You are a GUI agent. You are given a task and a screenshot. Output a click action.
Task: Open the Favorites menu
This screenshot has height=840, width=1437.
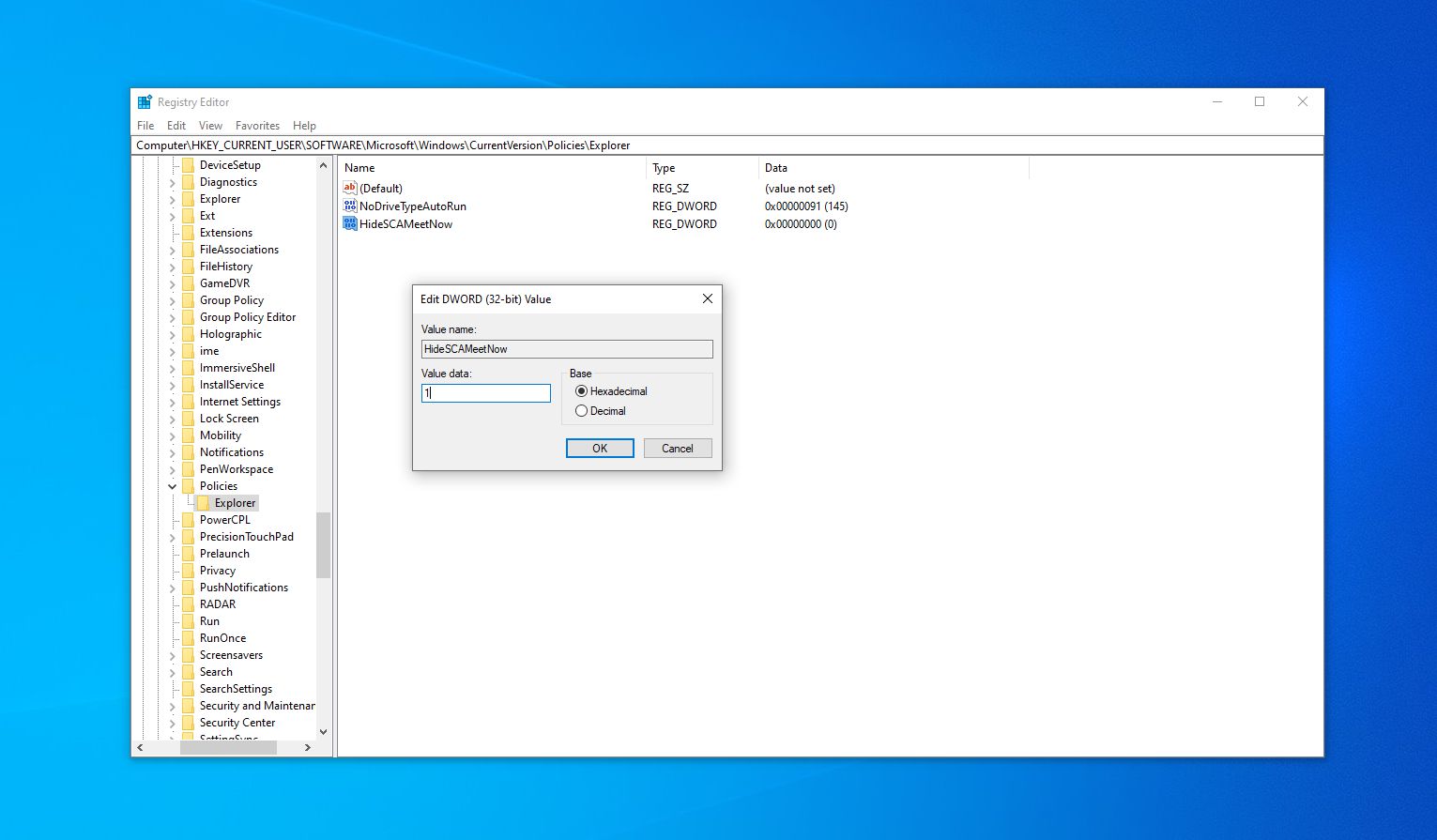coord(257,126)
